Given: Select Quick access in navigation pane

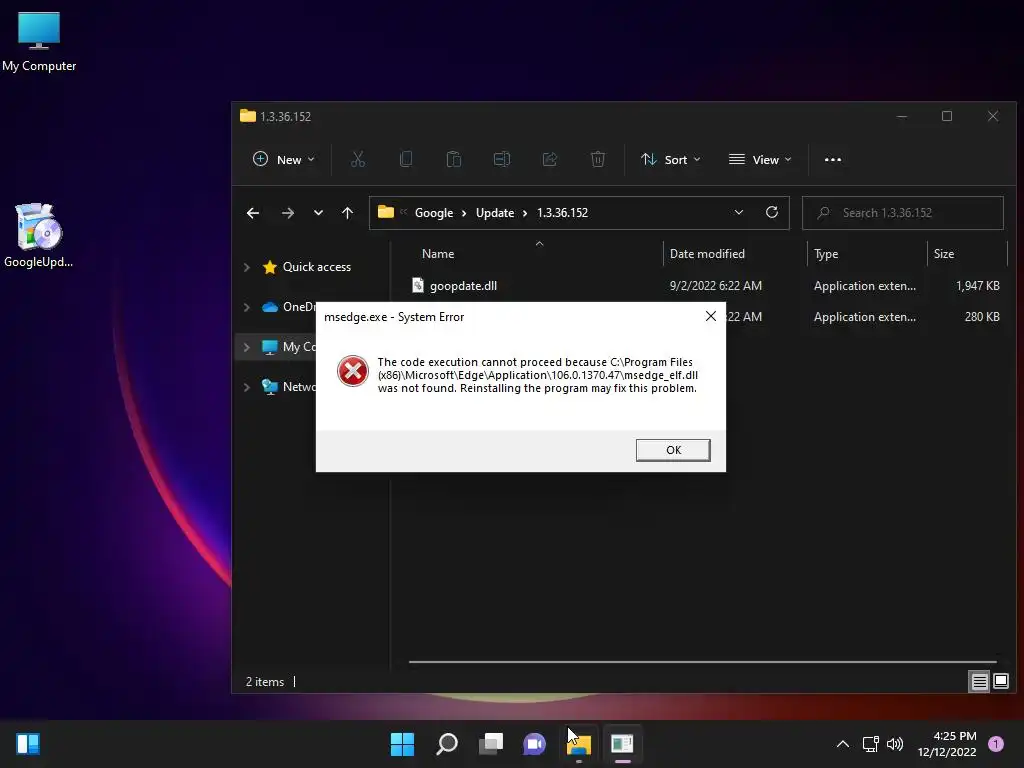Looking at the screenshot, I should point(317,266).
